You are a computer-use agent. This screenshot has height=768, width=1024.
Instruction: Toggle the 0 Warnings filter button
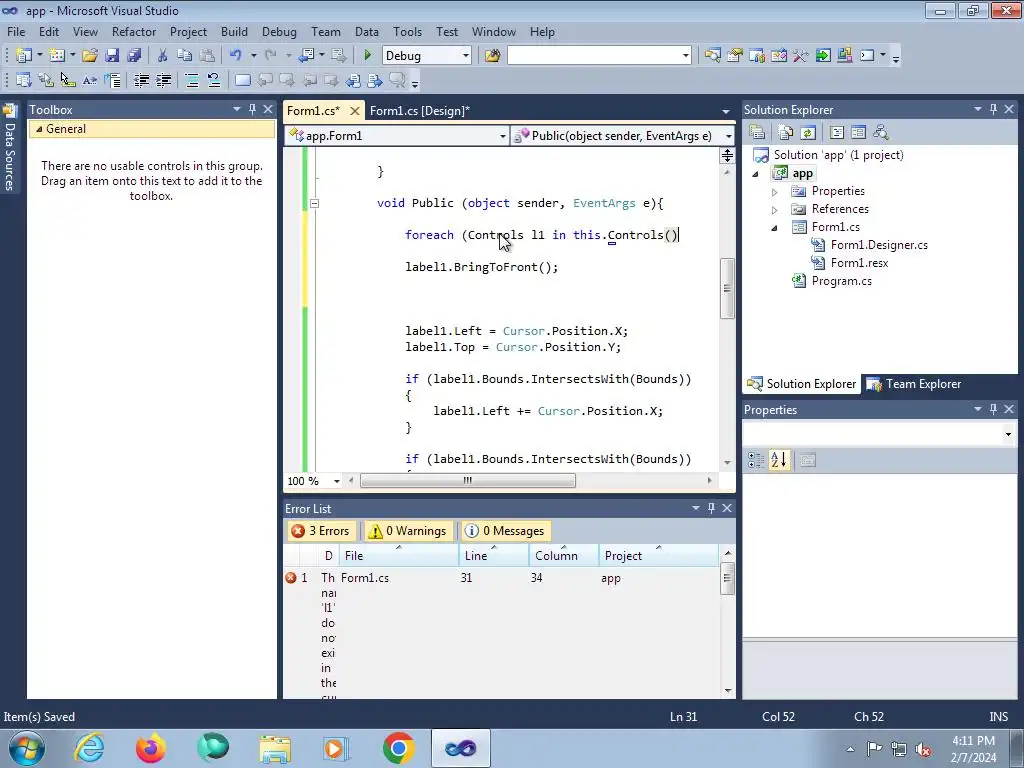(407, 531)
